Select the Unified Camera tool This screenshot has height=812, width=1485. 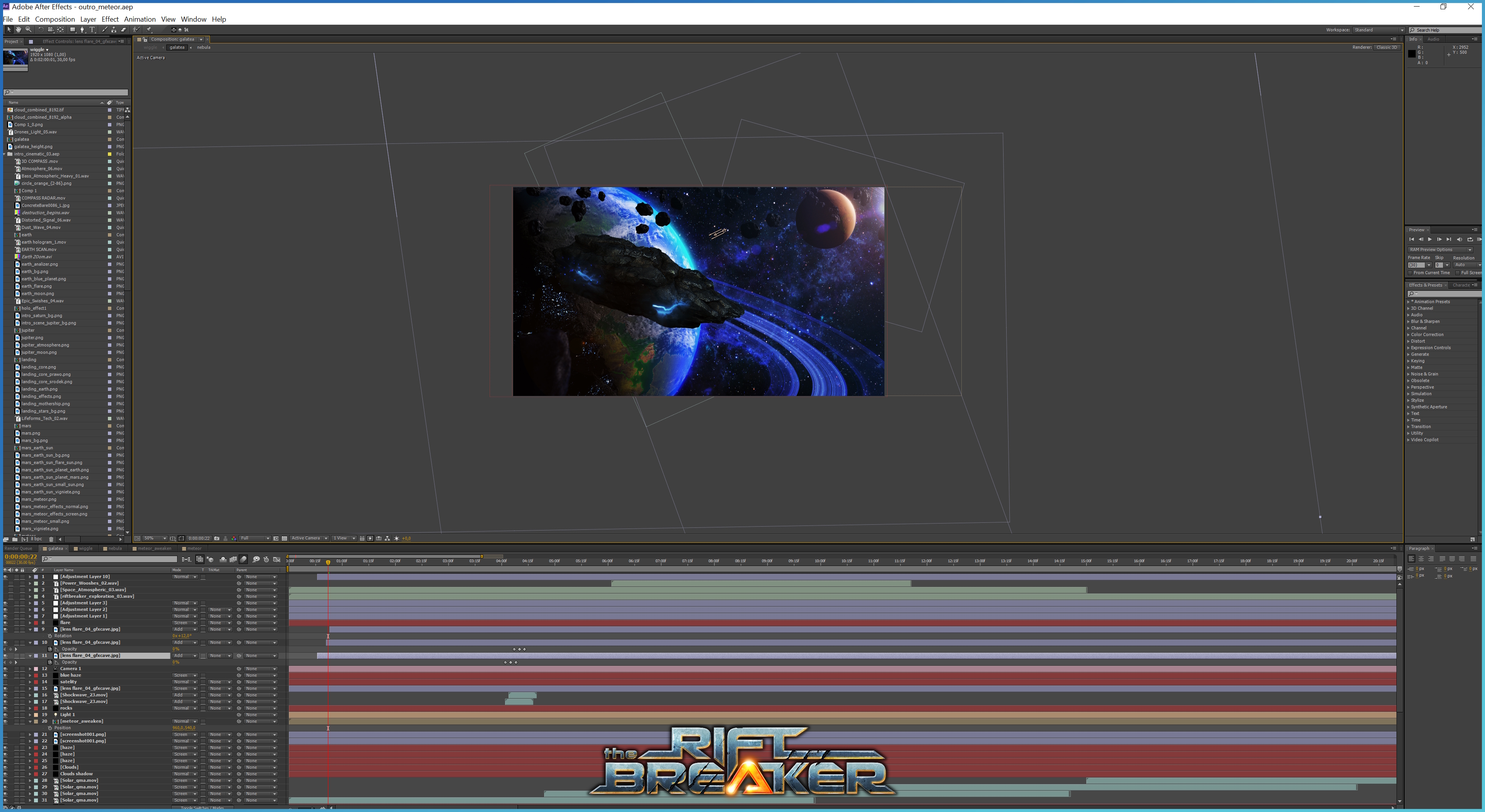coord(51,29)
